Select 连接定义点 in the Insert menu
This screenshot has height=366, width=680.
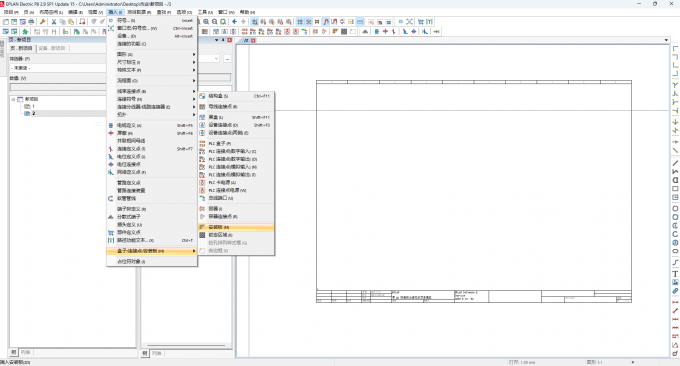pos(152,149)
